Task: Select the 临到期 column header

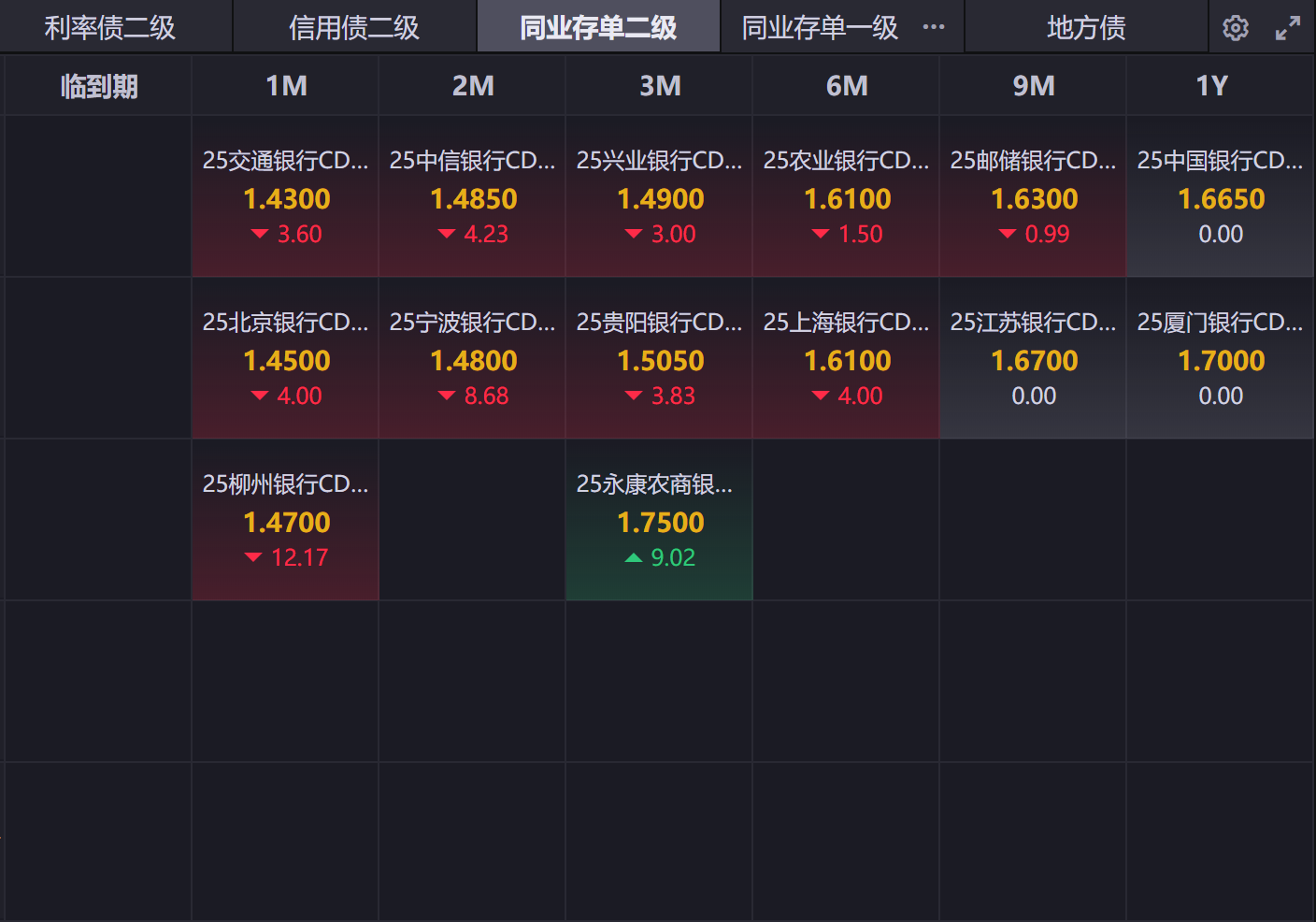Action: [98, 86]
